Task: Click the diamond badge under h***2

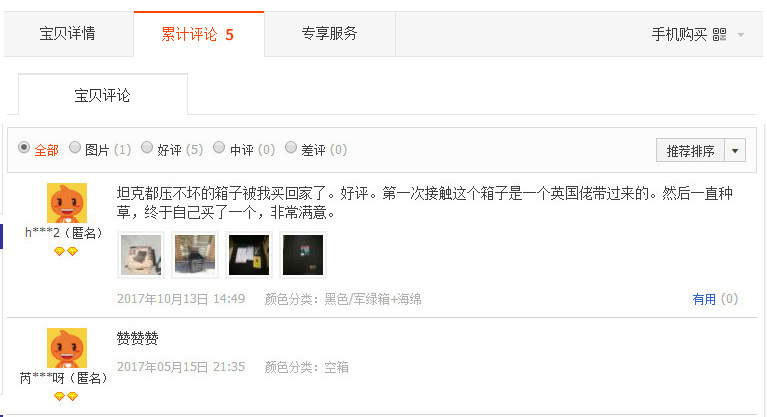Action: (66, 251)
